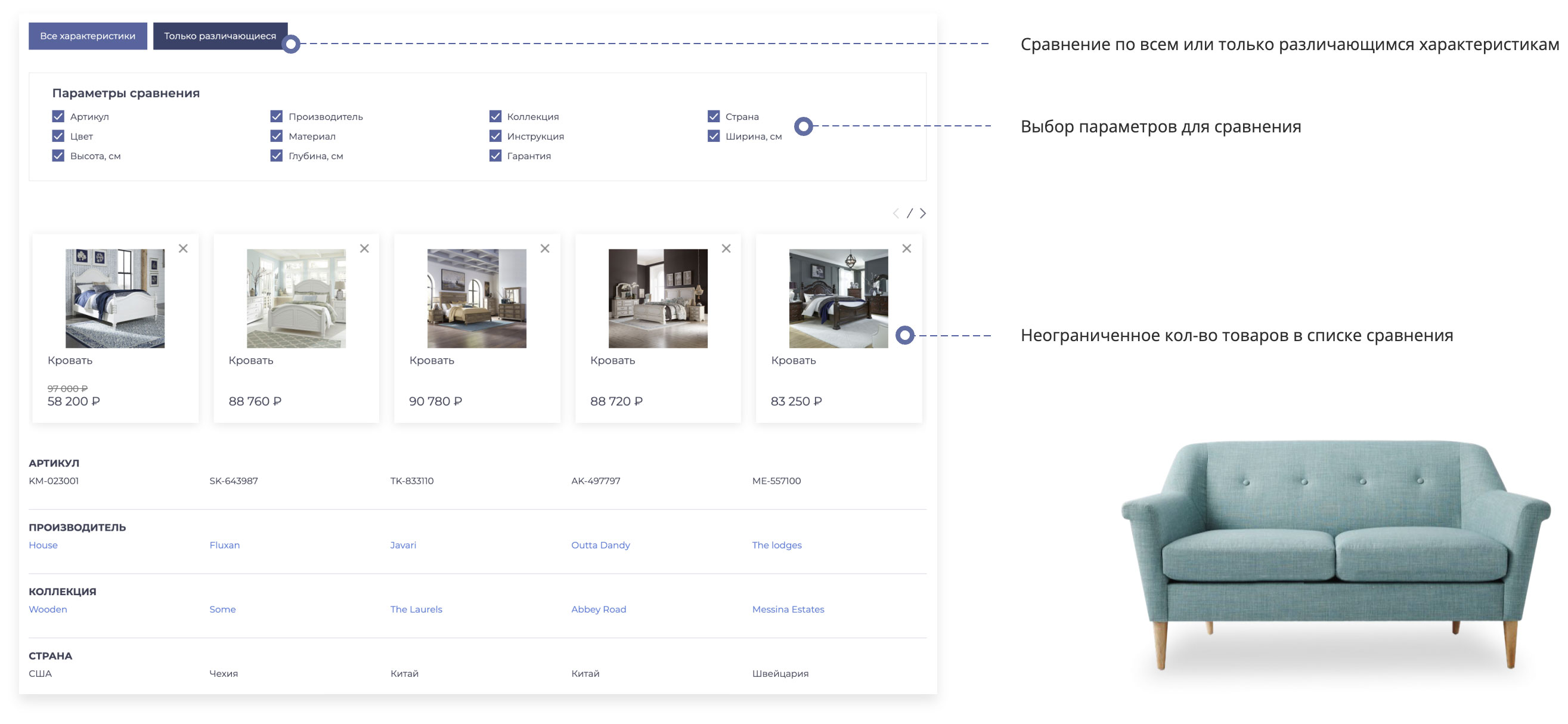This screenshot has height=724, width=1568.
Task: Toggle the Глубина, см checkbox
Action: click(x=277, y=156)
